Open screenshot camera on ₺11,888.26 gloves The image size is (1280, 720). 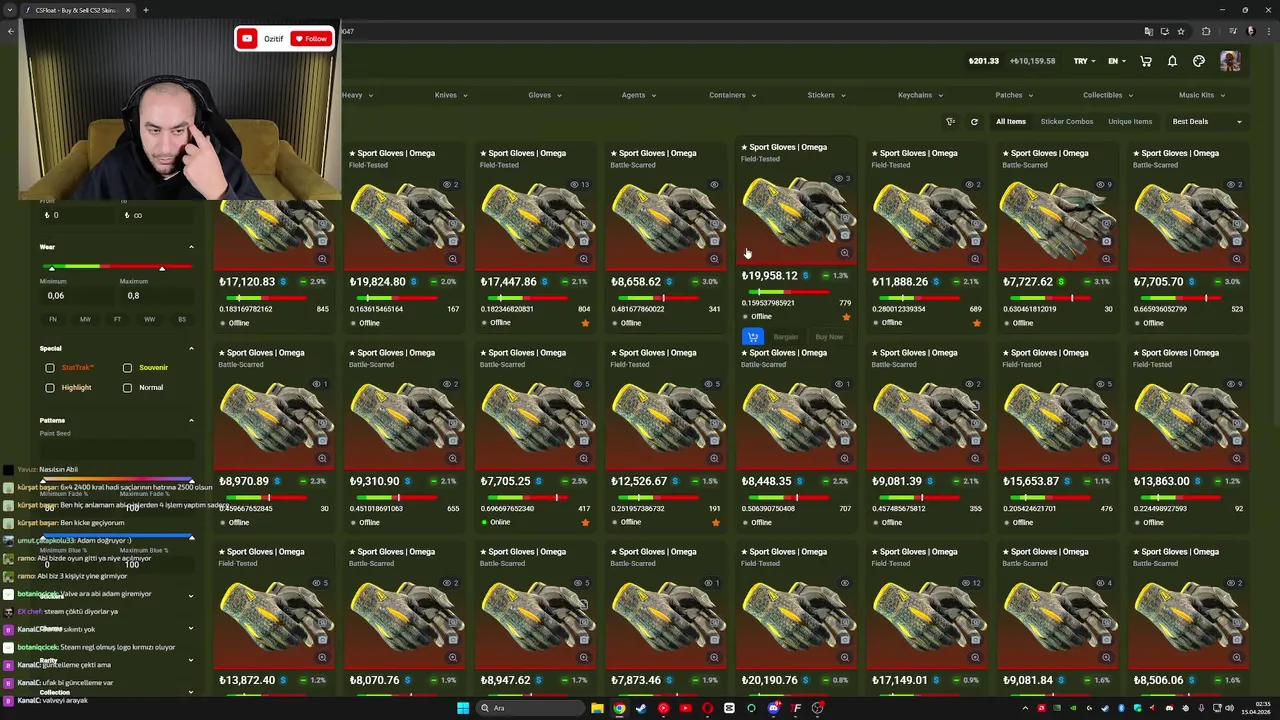coord(975,241)
